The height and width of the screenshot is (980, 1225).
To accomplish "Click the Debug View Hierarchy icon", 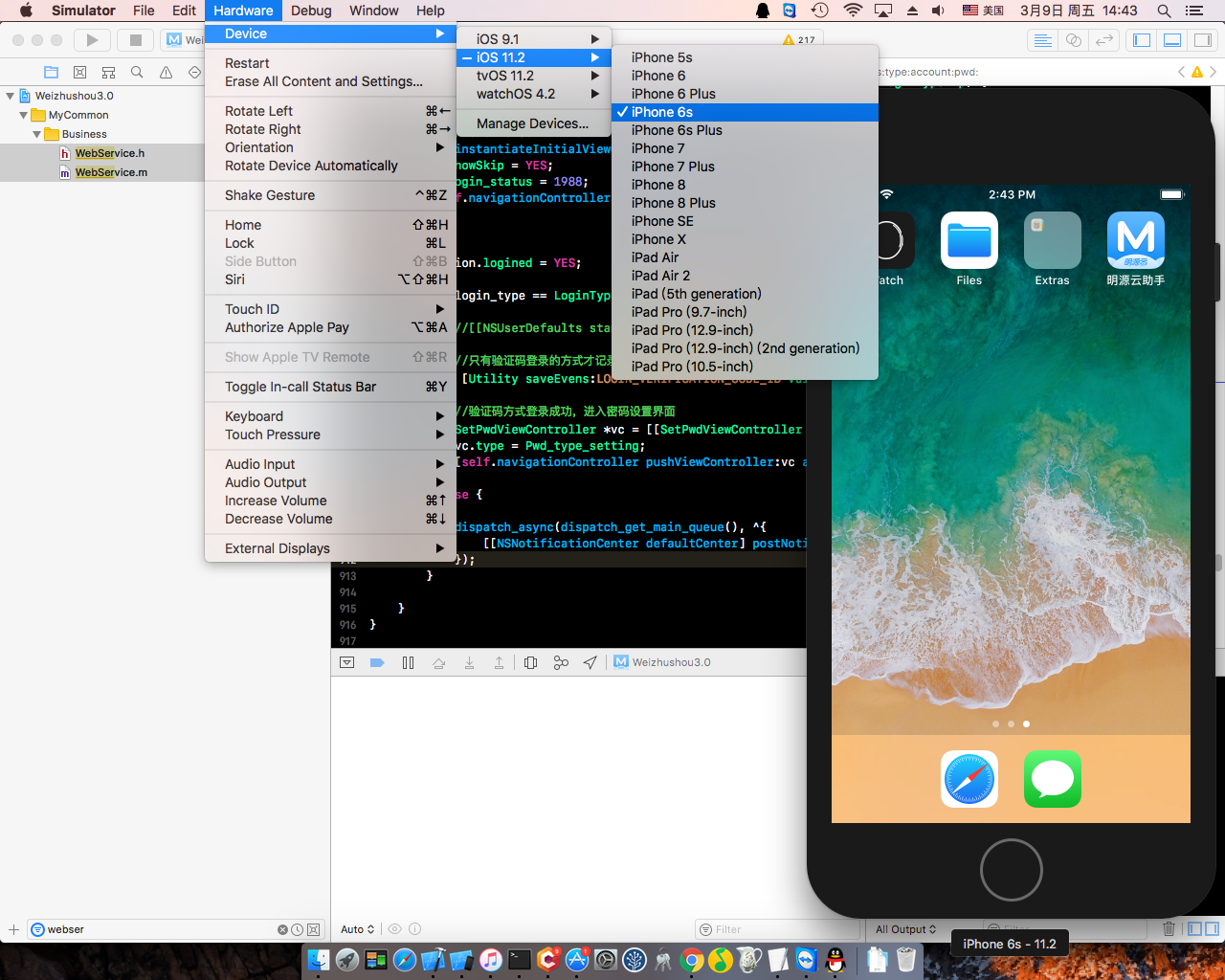I will [x=531, y=662].
